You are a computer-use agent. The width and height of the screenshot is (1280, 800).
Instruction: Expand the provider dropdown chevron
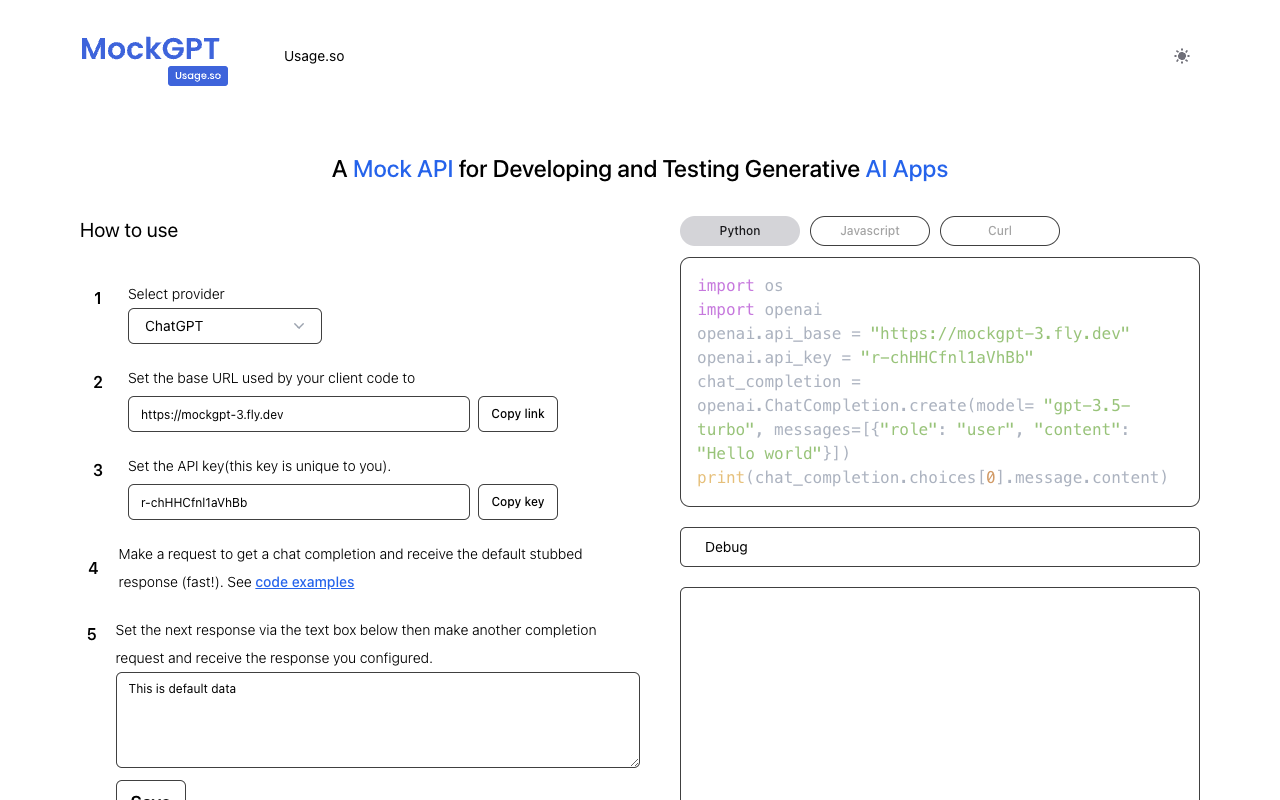point(298,325)
